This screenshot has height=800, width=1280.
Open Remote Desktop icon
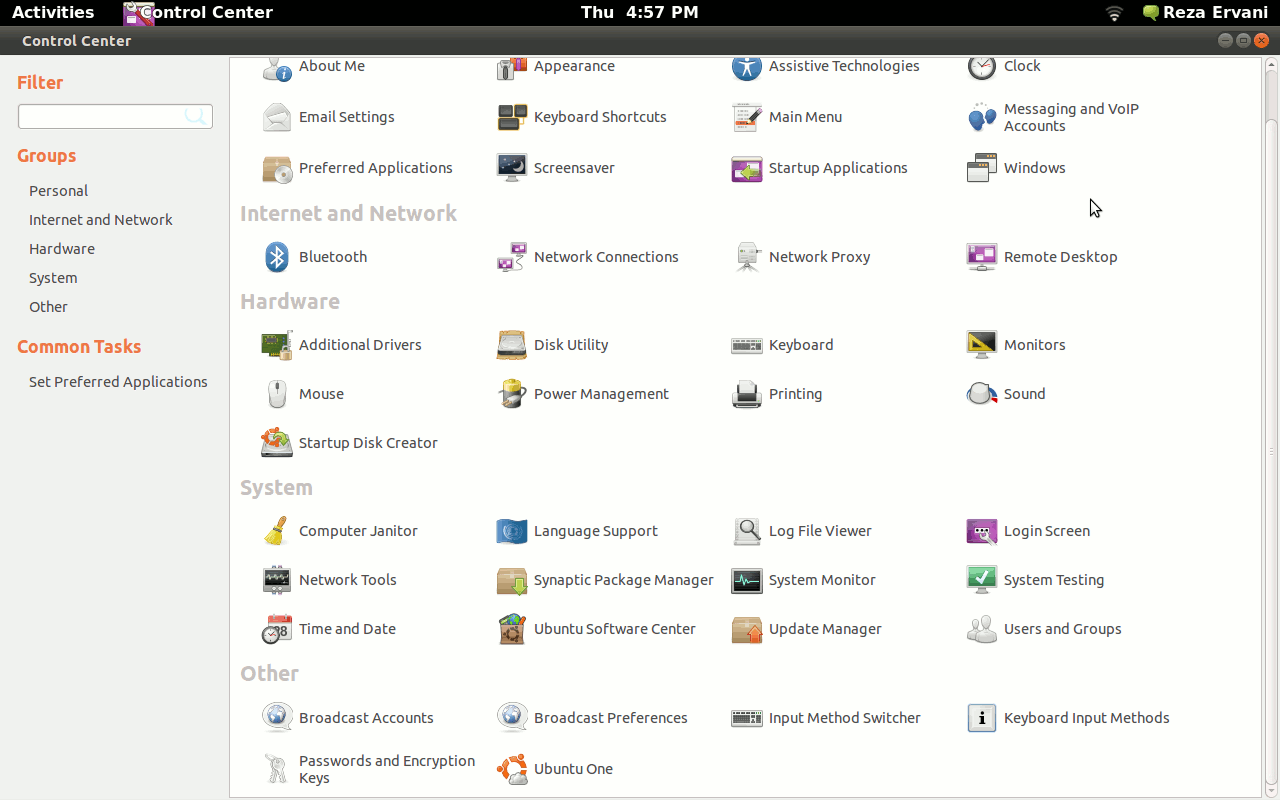click(x=982, y=257)
